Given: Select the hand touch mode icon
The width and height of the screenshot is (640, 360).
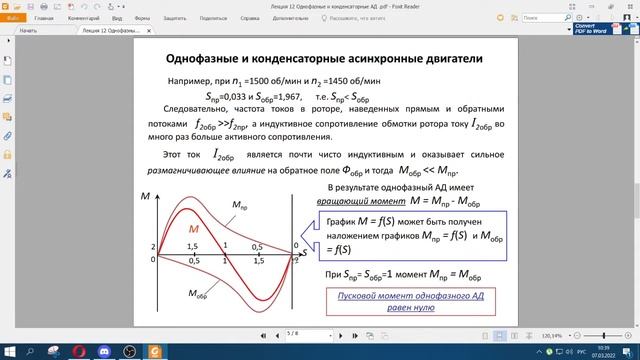Looking at the screenshot, I should tap(111, 7).
